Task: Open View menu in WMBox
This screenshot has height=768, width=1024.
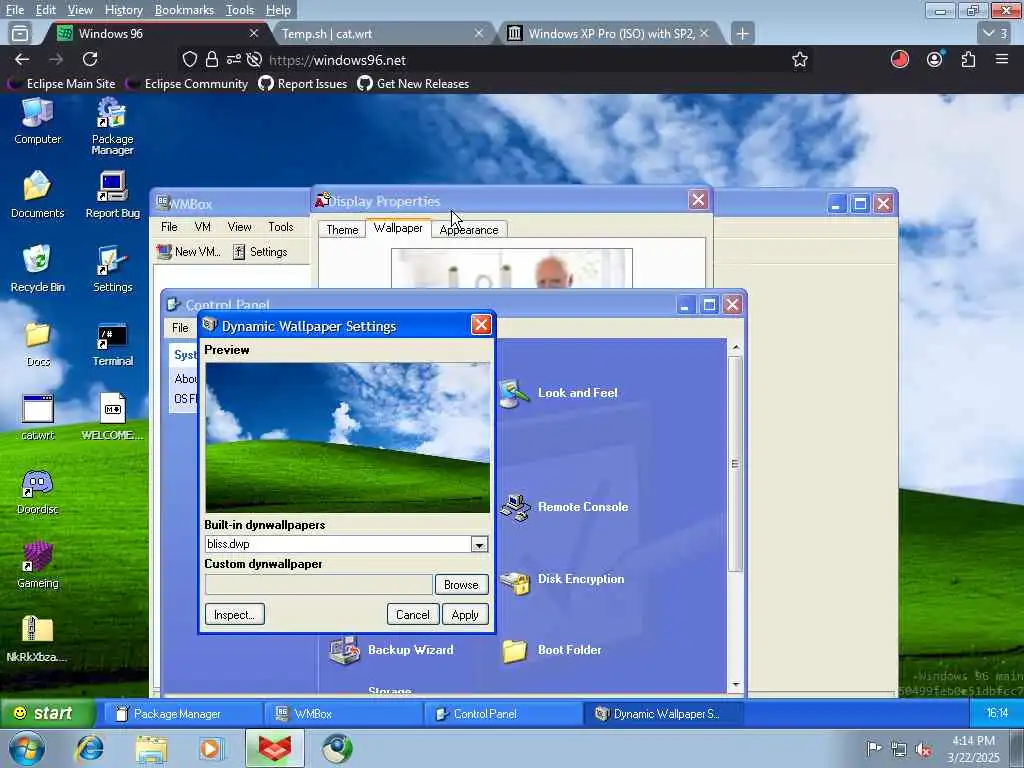Action: click(239, 227)
